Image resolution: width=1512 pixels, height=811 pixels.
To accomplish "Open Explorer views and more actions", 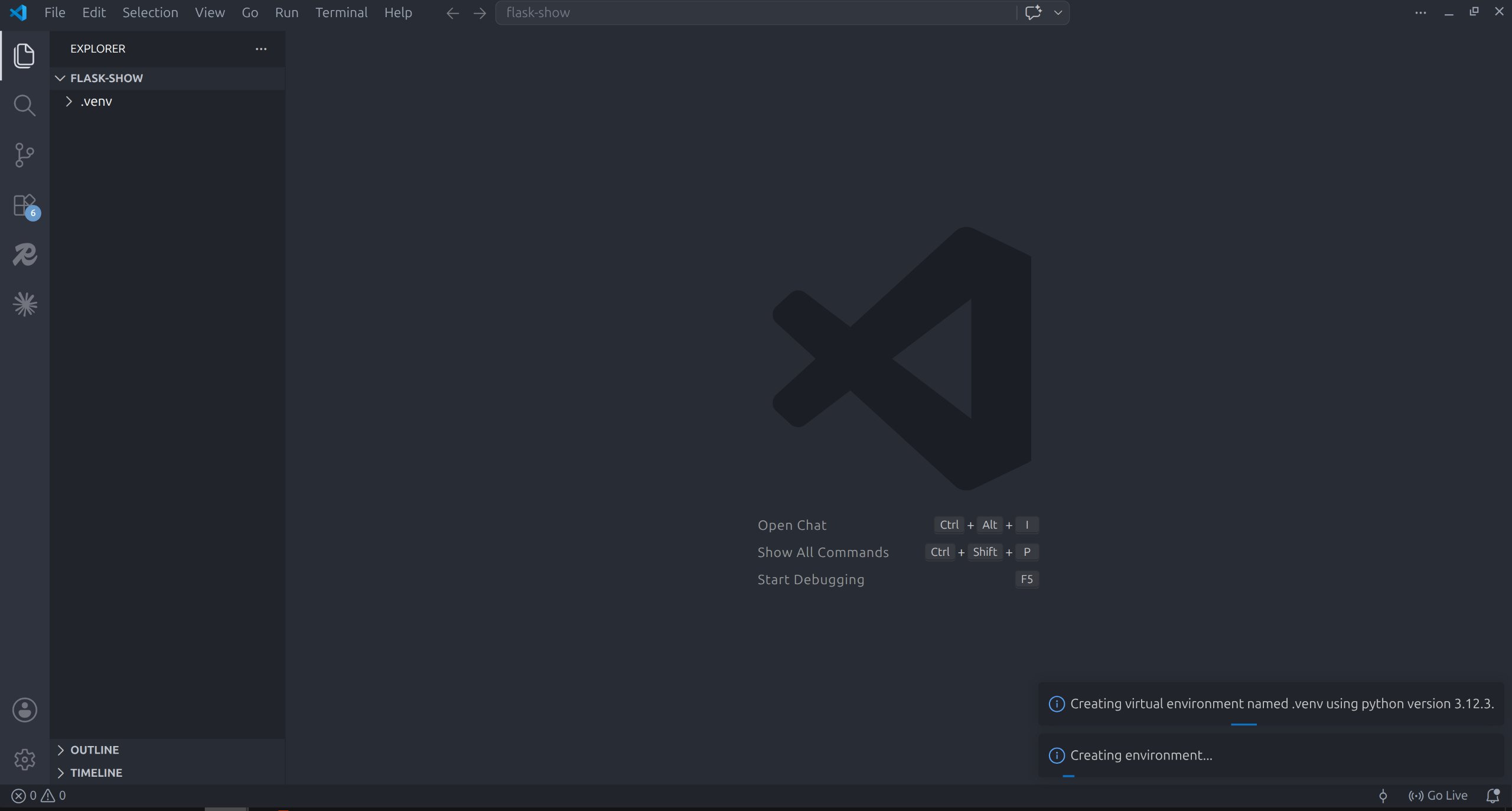I will pyautogui.click(x=261, y=49).
